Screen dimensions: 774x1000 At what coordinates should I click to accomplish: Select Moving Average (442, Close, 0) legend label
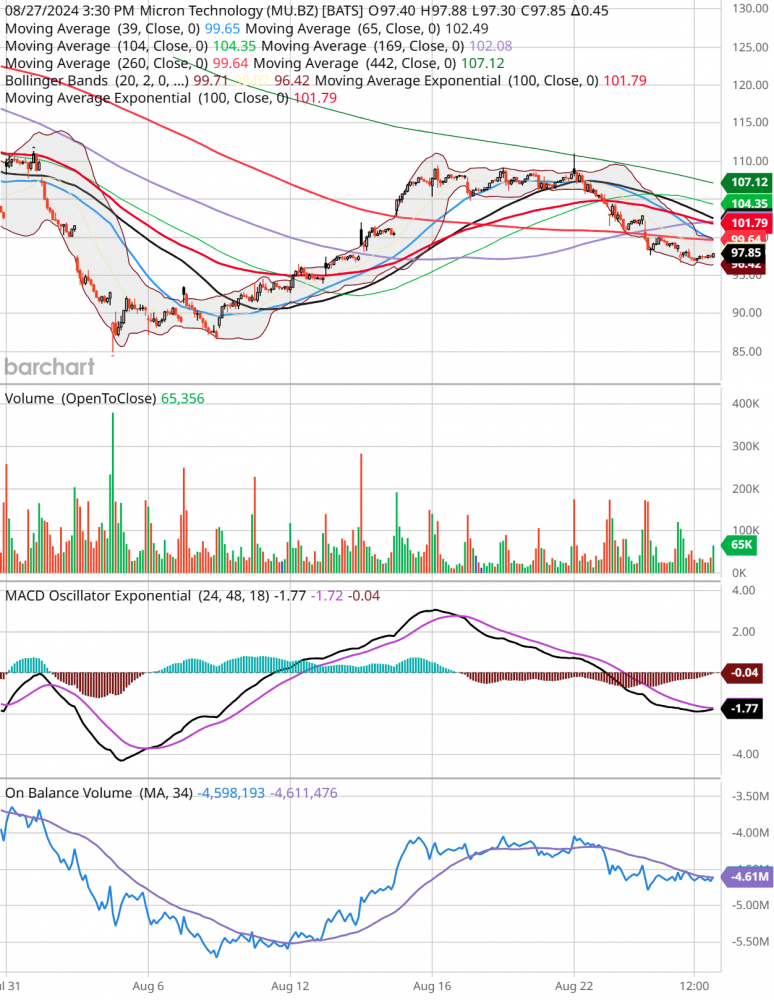pyautogui.click(x=355, y=63)
